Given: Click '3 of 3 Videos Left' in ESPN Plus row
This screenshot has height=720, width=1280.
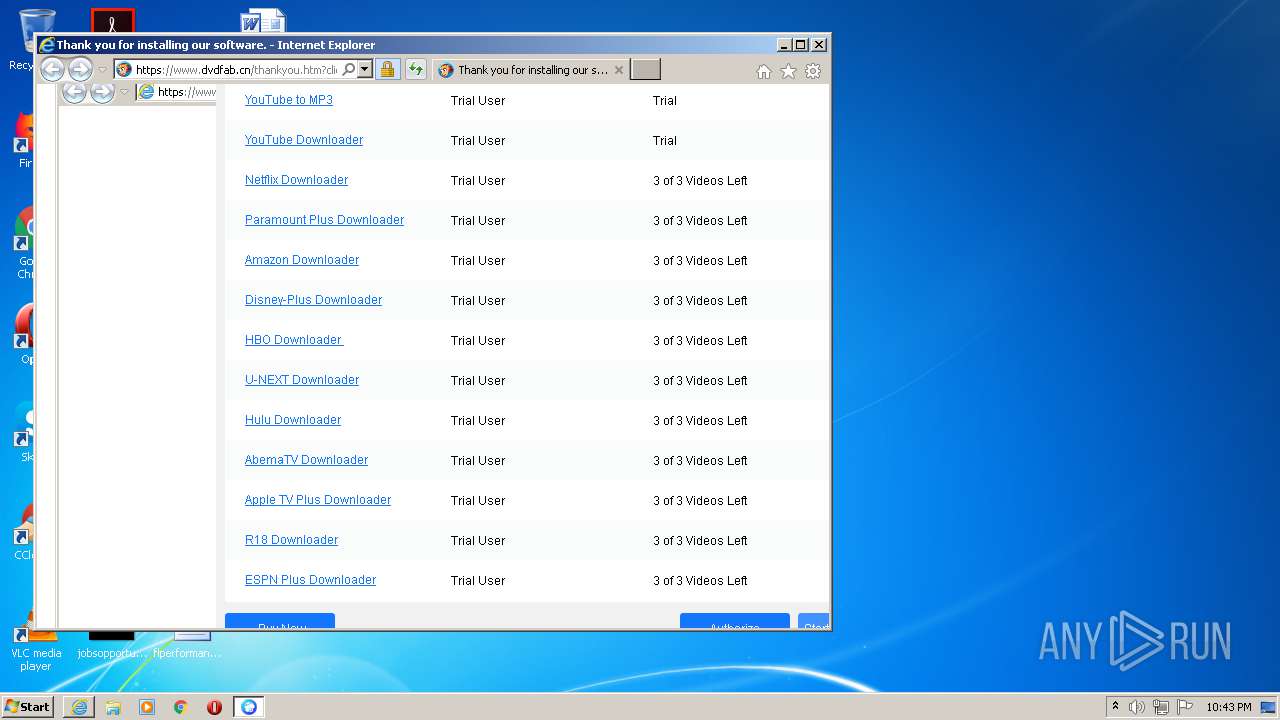Looking at the screenshot, I should click(700, 581).
